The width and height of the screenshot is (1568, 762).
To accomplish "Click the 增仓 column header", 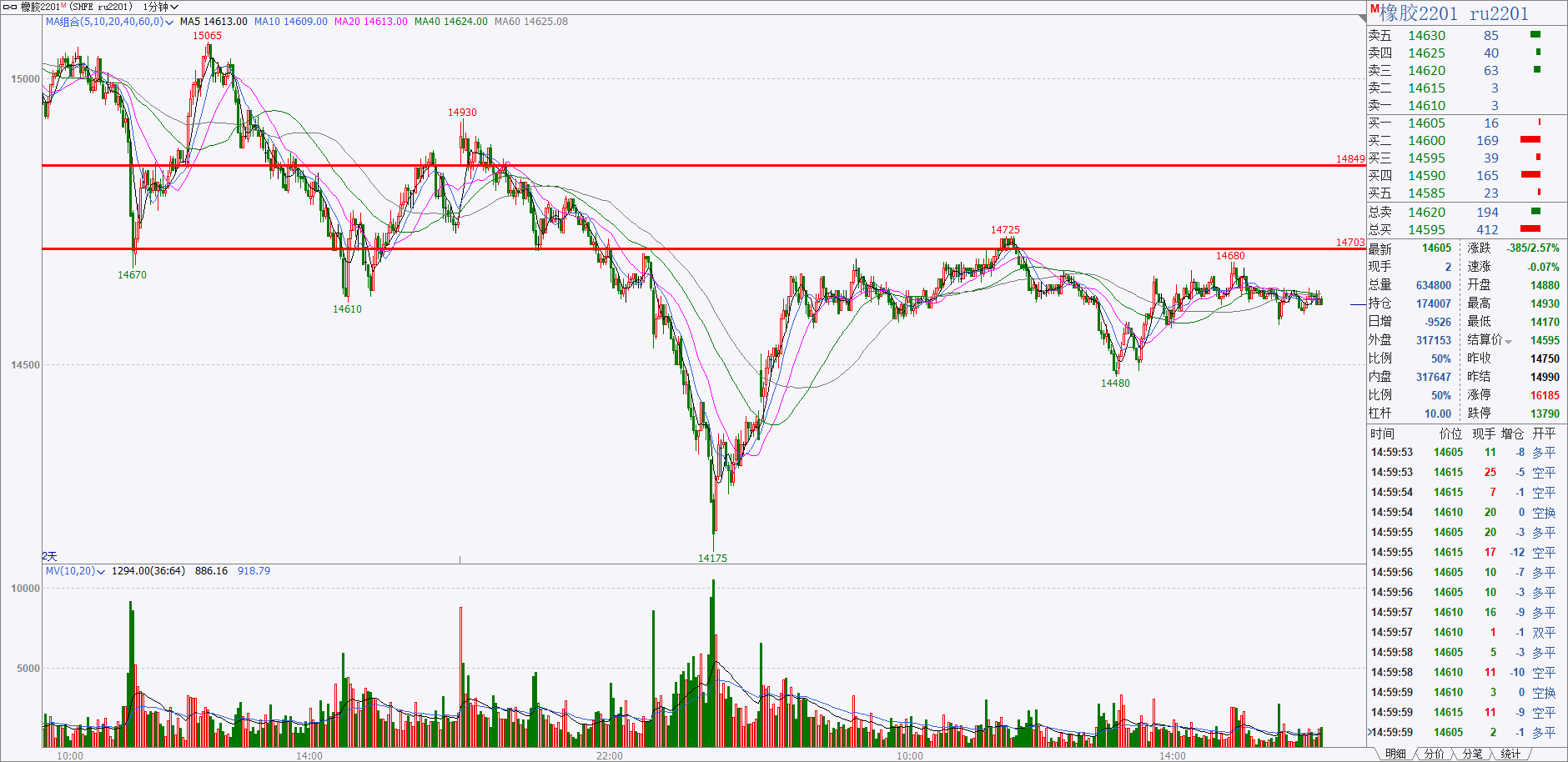I will [1513, 434].
